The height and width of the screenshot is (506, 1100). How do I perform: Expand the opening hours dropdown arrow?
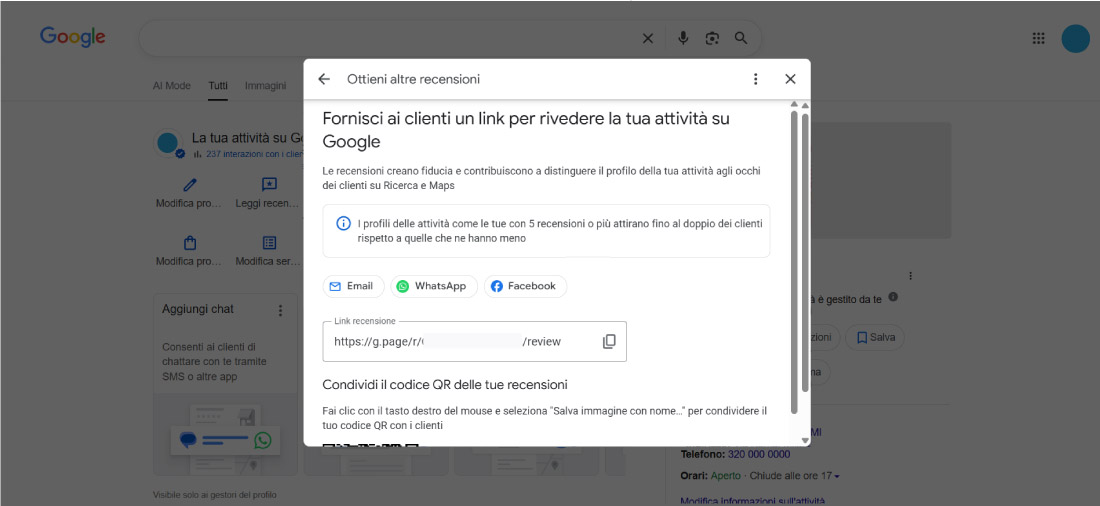(x=837, y=476)
